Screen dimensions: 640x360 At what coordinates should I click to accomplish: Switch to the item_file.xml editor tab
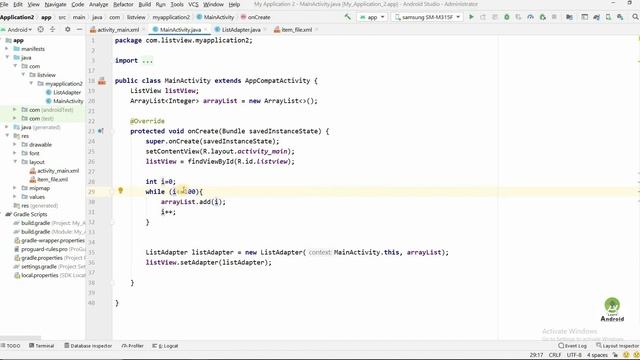296,30
